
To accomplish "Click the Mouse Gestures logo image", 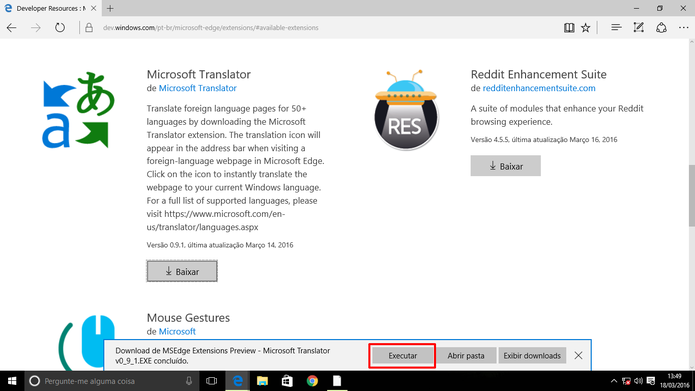I will pos(86,341).
